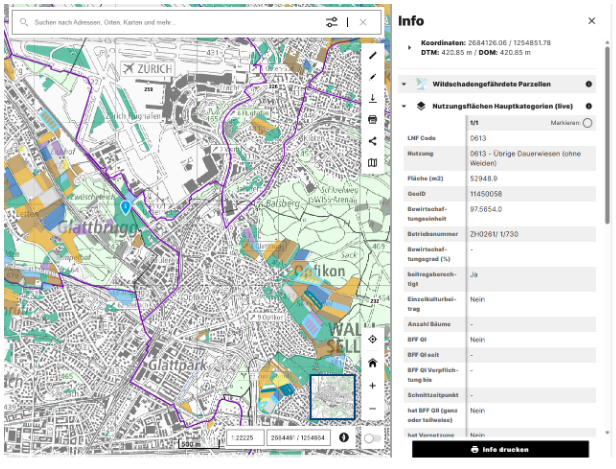
Task: Locate my position on the map
Action: coord(372,339)
